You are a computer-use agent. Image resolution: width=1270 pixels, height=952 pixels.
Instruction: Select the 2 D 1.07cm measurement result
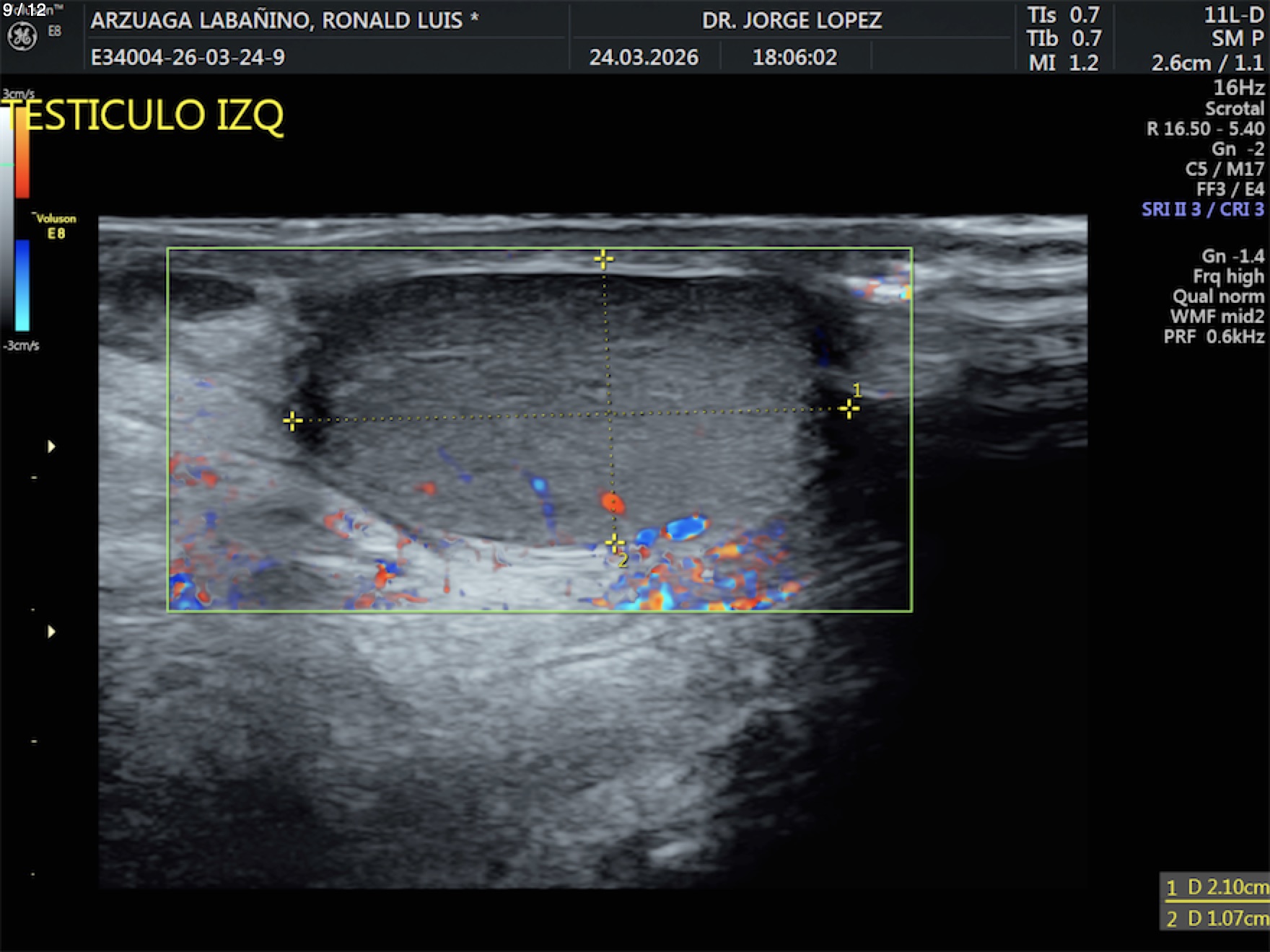(x=1216, y=918)
